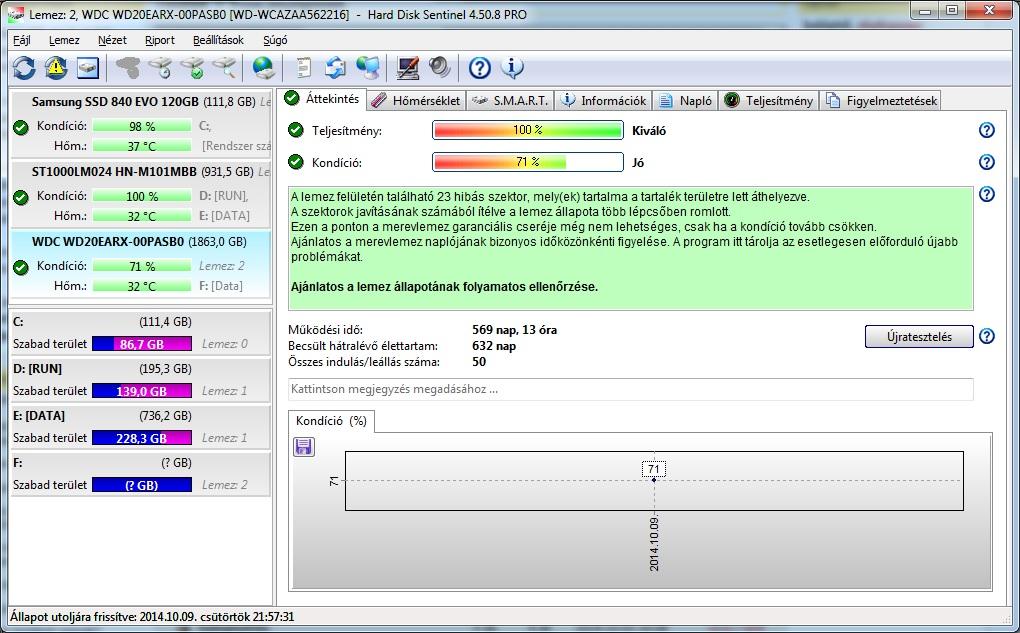Click green check icon beside Samsung SSD Kondíció

(x=21, y=127)
